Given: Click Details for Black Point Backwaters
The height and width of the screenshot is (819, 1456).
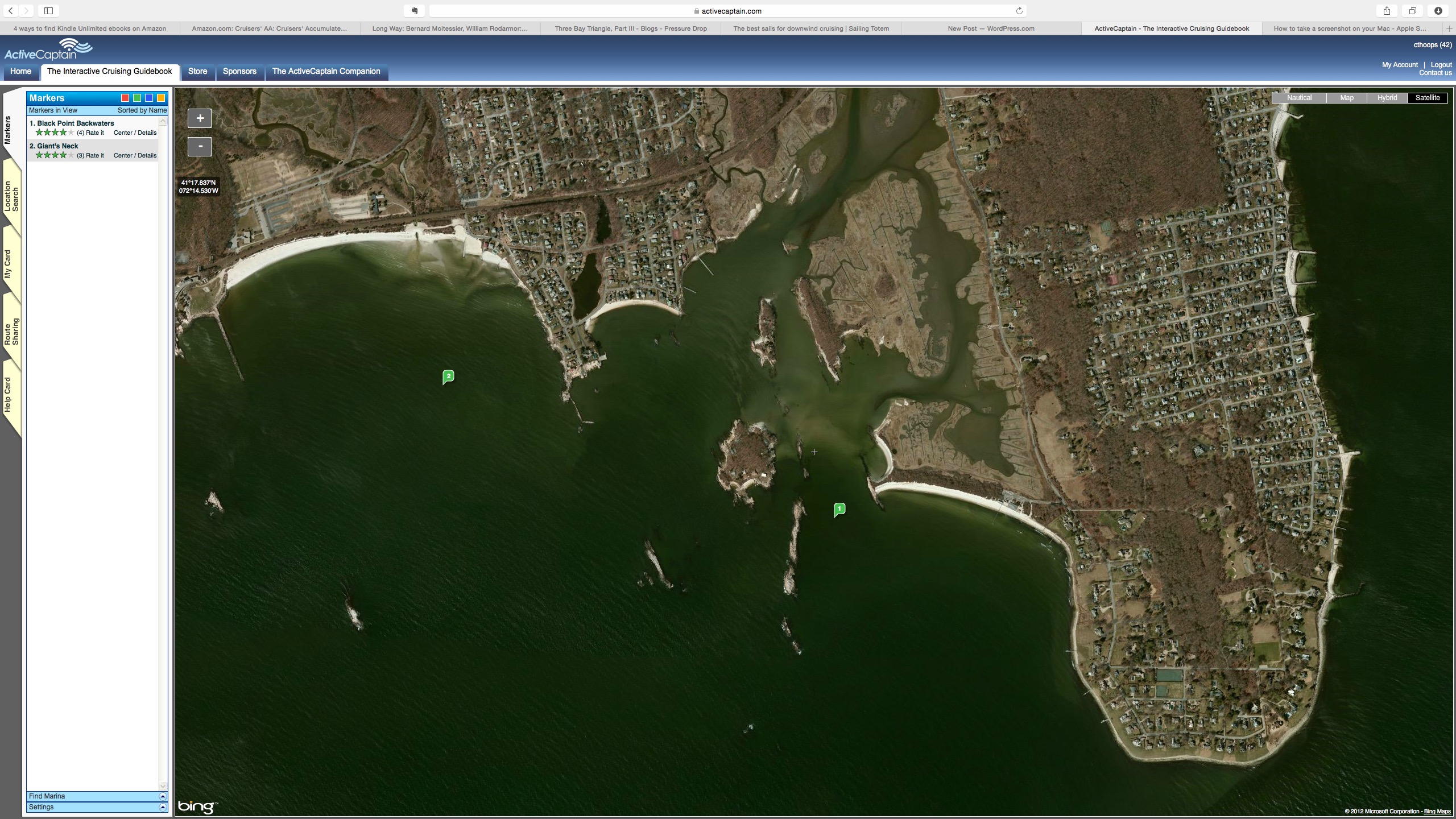Looking at the screenshot, I should (147, 133).
